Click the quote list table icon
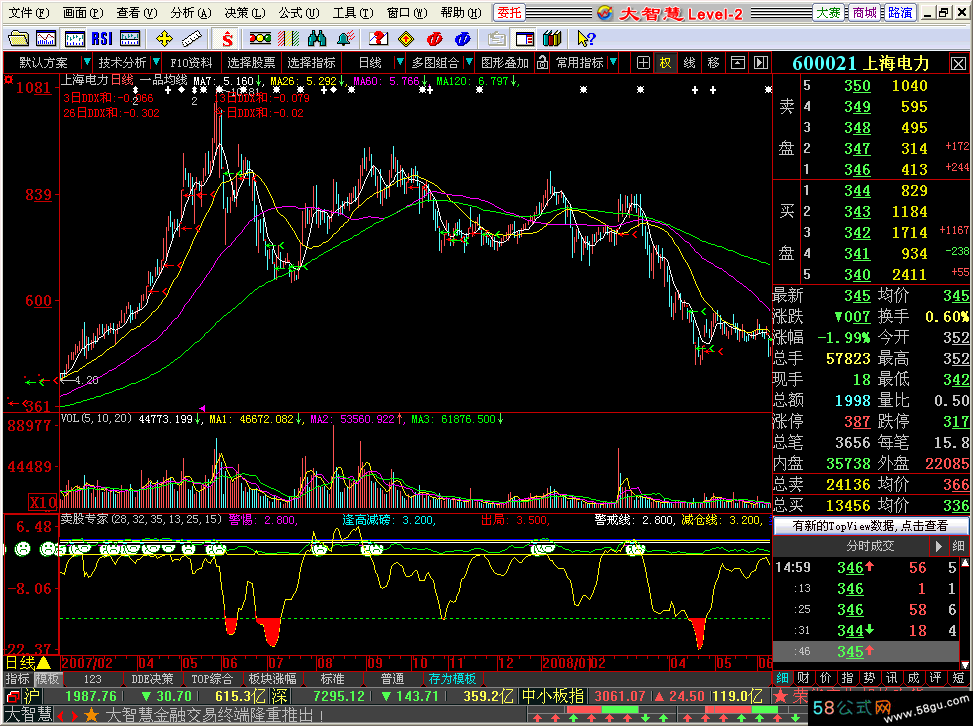 (130, 39)
